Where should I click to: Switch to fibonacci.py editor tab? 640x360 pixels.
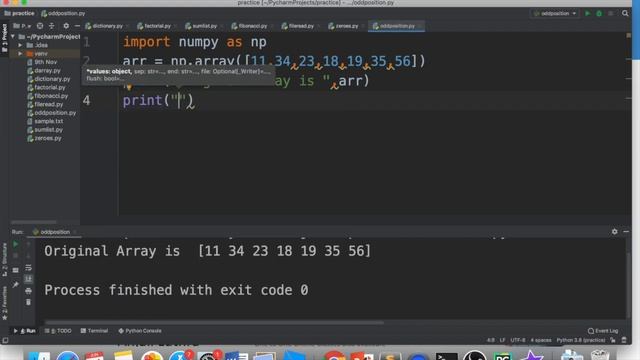(252, 26)
